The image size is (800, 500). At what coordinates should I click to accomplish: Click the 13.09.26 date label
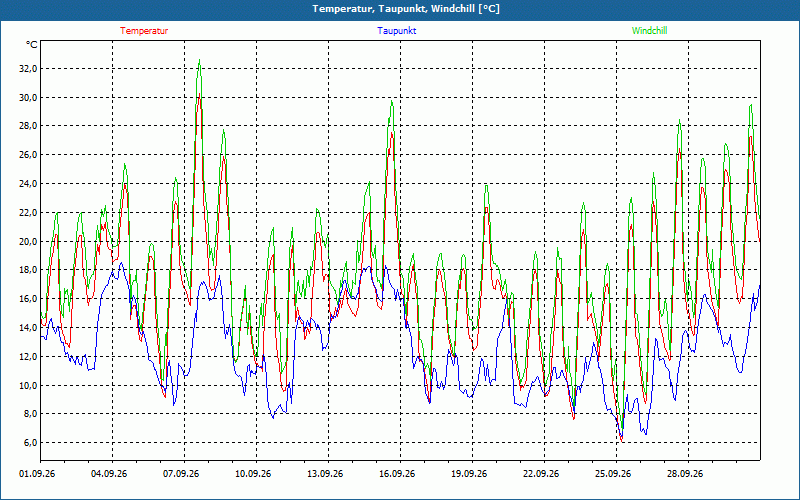coord(325,474)
